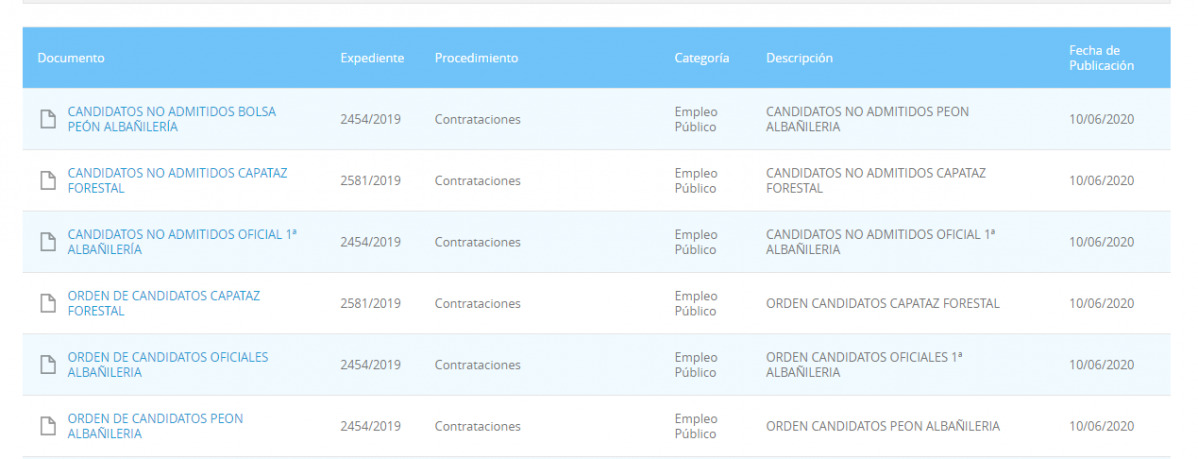Image resolution: width=1198 pixels, height=459 pixels.
Task: Sort by Fecha de Publicación header
Action: point(1101,58)
